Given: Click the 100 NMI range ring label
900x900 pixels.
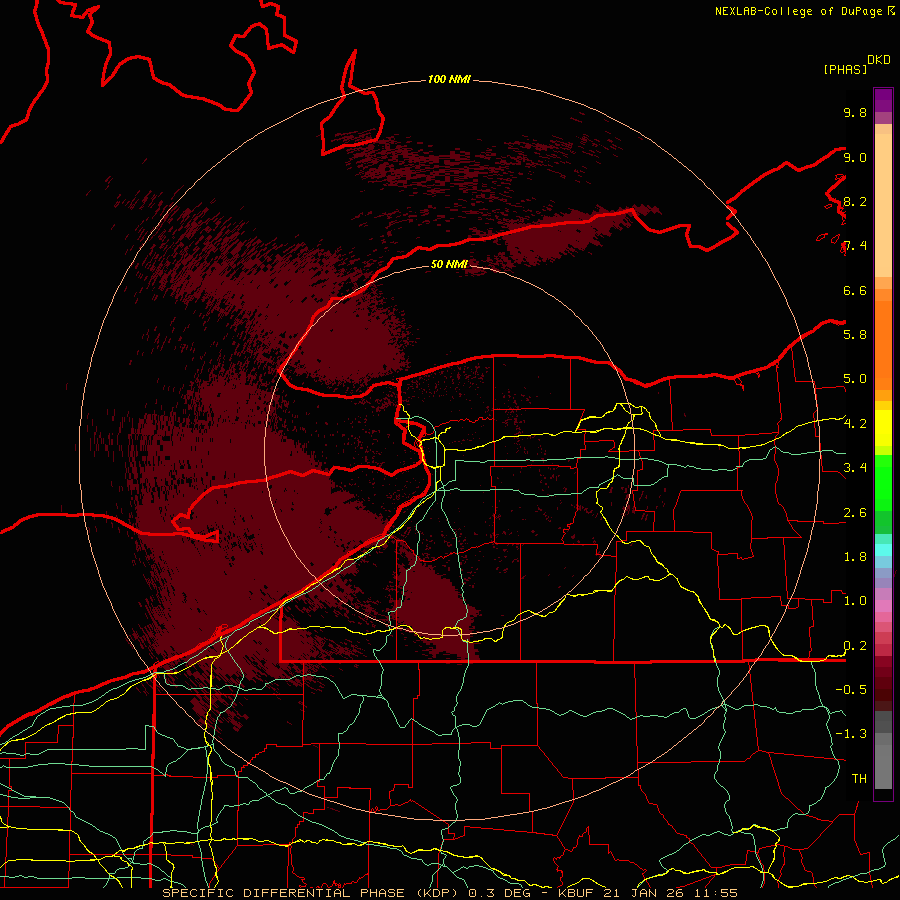Looking at the screenshot, I should coord(449,79).
